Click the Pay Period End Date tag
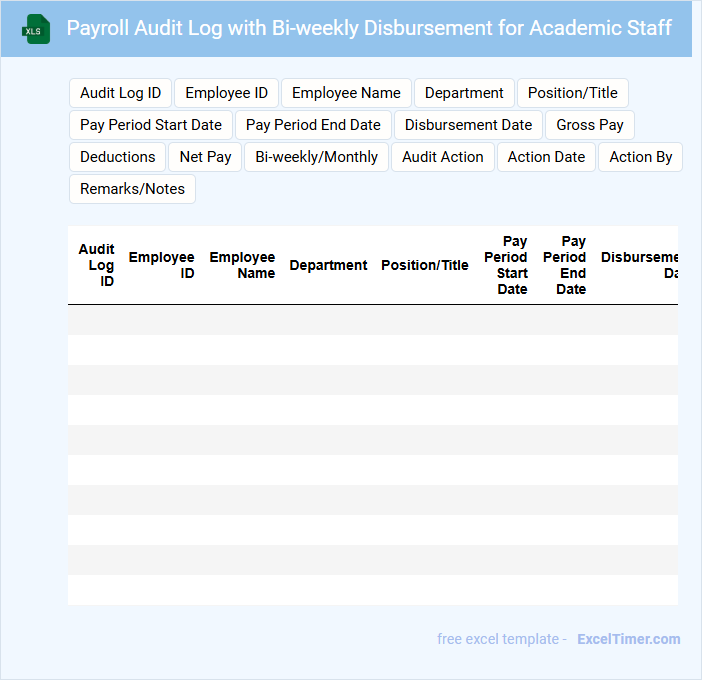 (313, 125)
